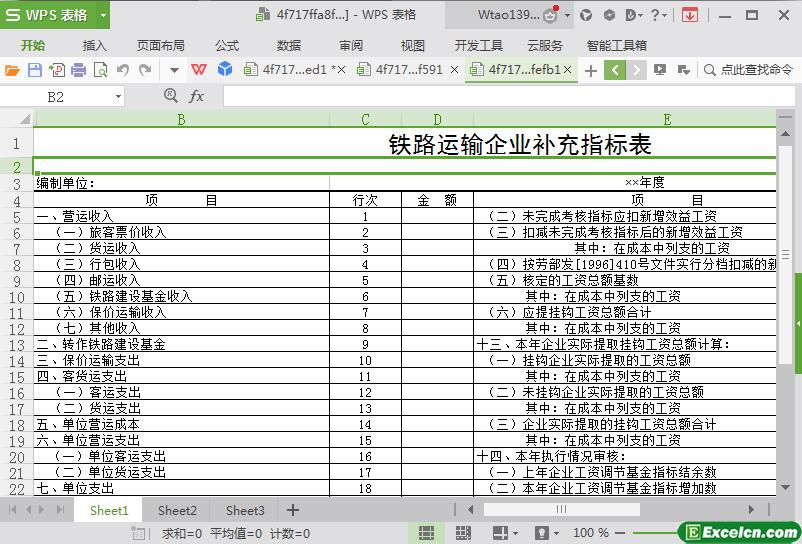The height and width of the screenshot is (544, 802).
Task: Open the D feedback dropdown in title bar
Action: coord(634,15)
